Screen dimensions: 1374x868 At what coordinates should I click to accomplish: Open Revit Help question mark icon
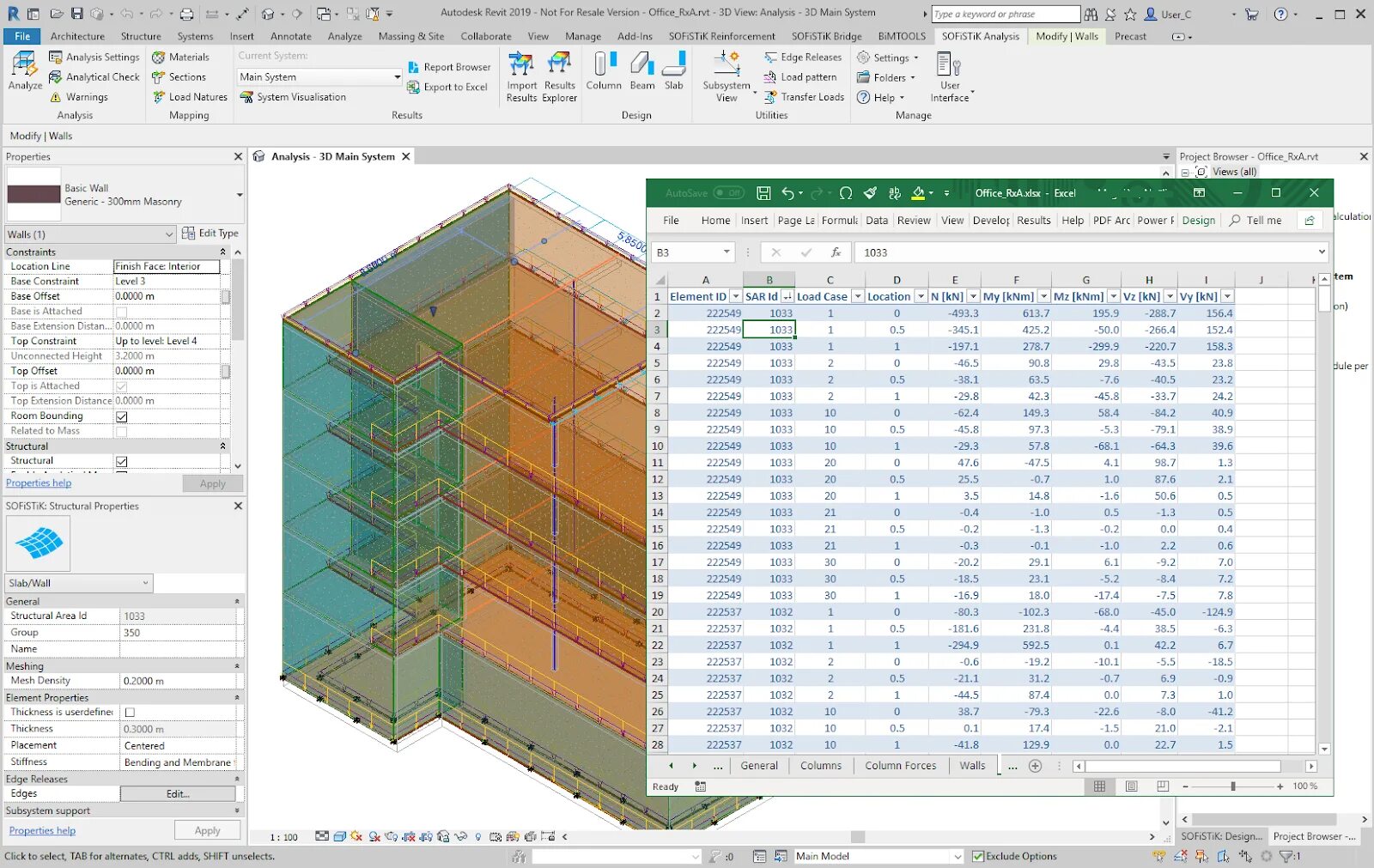click(x=1280, y=14)
